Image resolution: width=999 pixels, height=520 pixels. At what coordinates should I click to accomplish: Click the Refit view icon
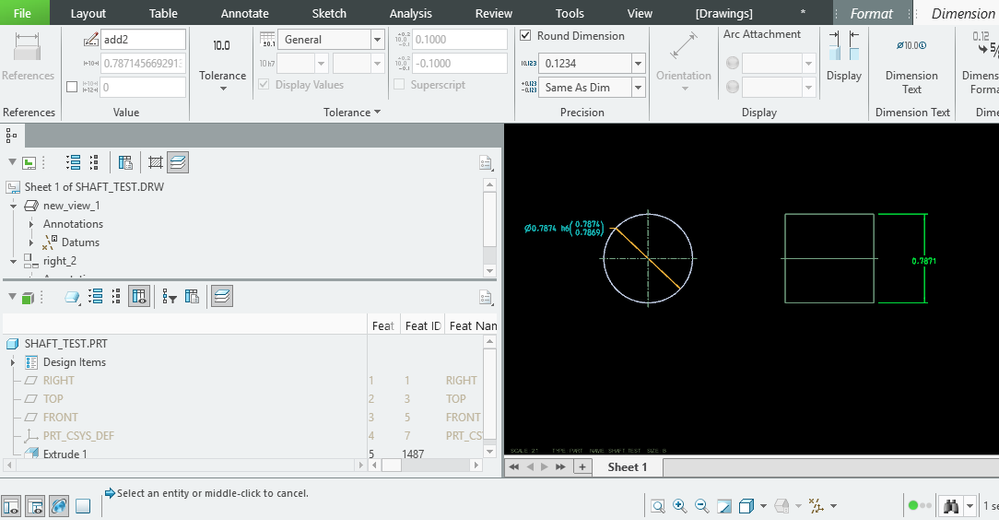tap(657, 506)
